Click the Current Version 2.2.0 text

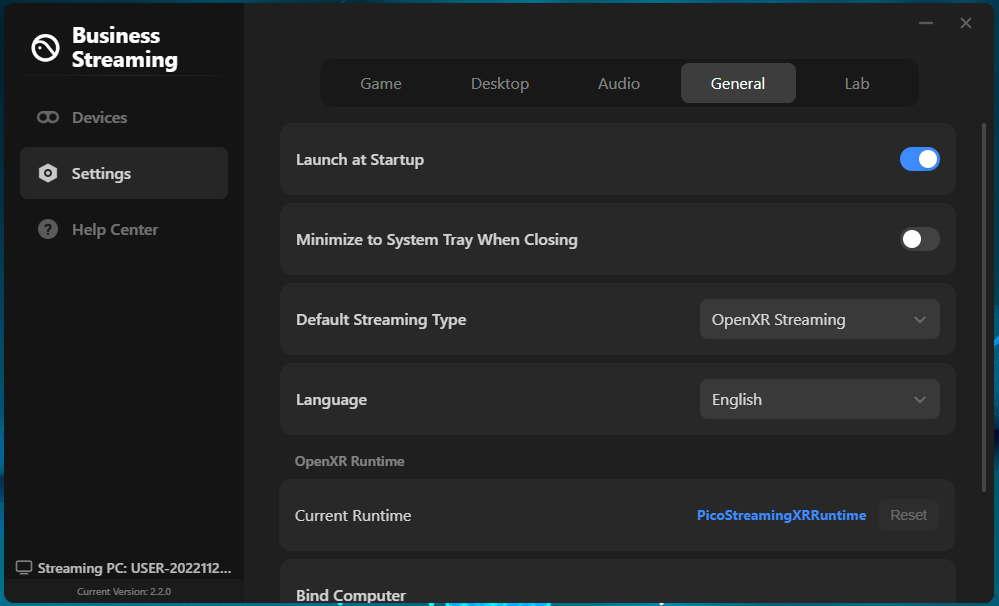[124, 591]
